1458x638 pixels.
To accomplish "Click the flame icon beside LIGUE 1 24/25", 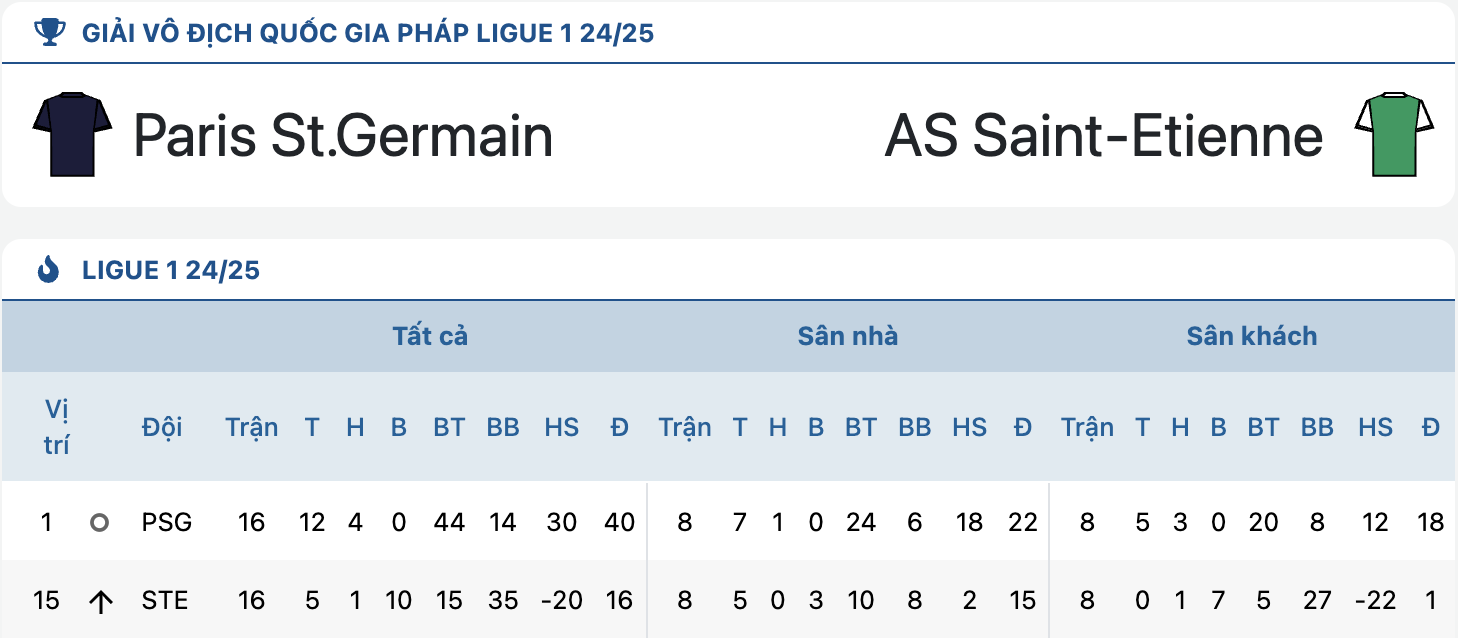I will [48, 270].
